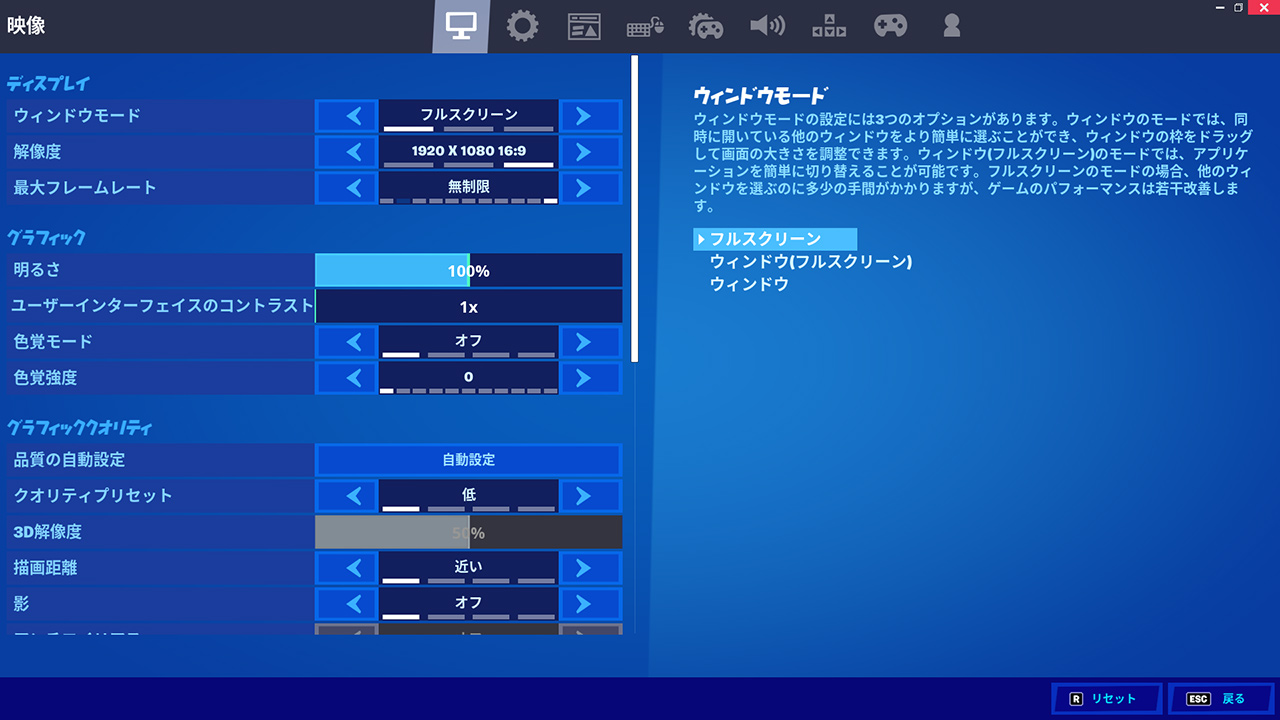This screenshot has height=720, width=1280.
Task: Click the 自動設定 button
Action: (x=469, y=460)
